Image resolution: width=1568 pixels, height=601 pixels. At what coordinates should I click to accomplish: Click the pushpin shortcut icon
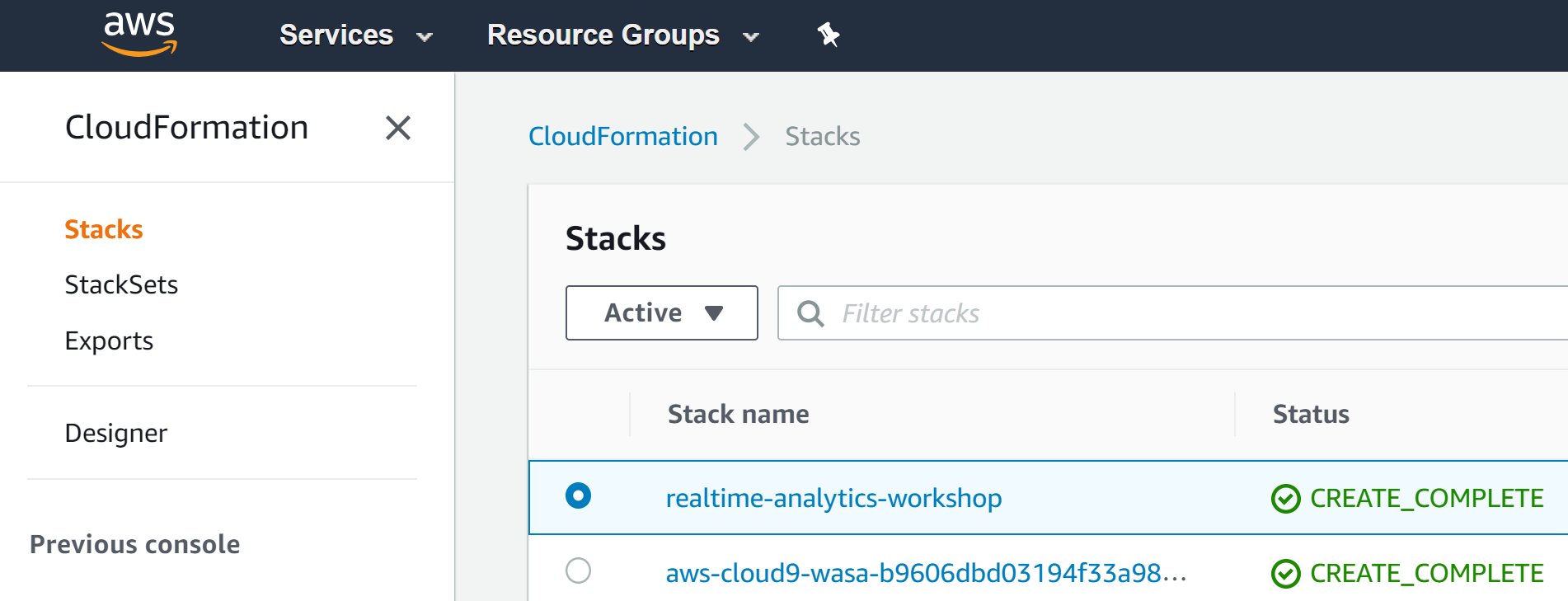pyautogui.click(x=828, y=35)
